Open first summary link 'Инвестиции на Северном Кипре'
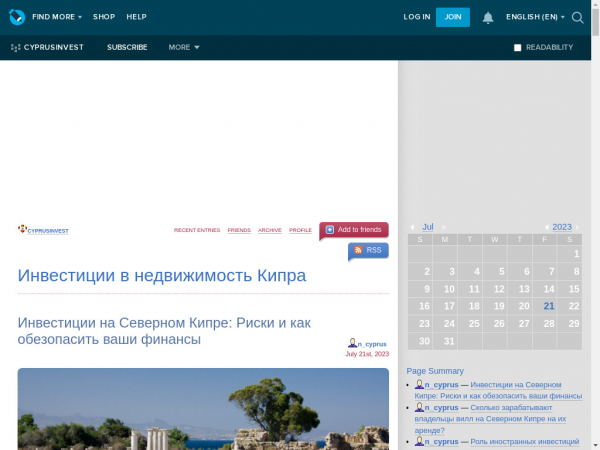This screenshot has width=600, height=450. (498, 390)
